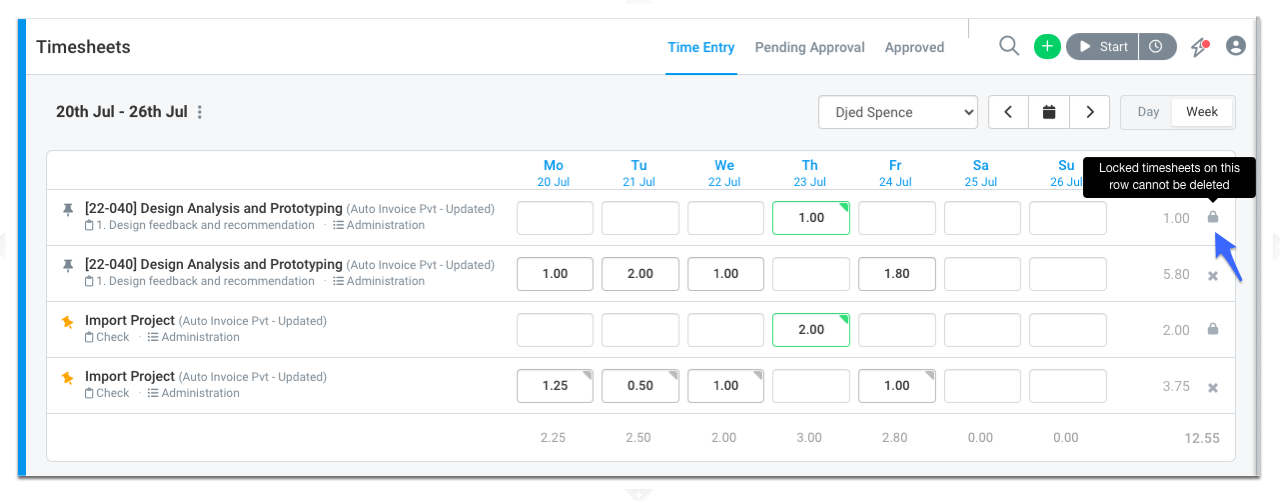Delete the 5.80 total row with X
The width and height of the screenshot is (1280, 501).
(x=1213, y=275)
